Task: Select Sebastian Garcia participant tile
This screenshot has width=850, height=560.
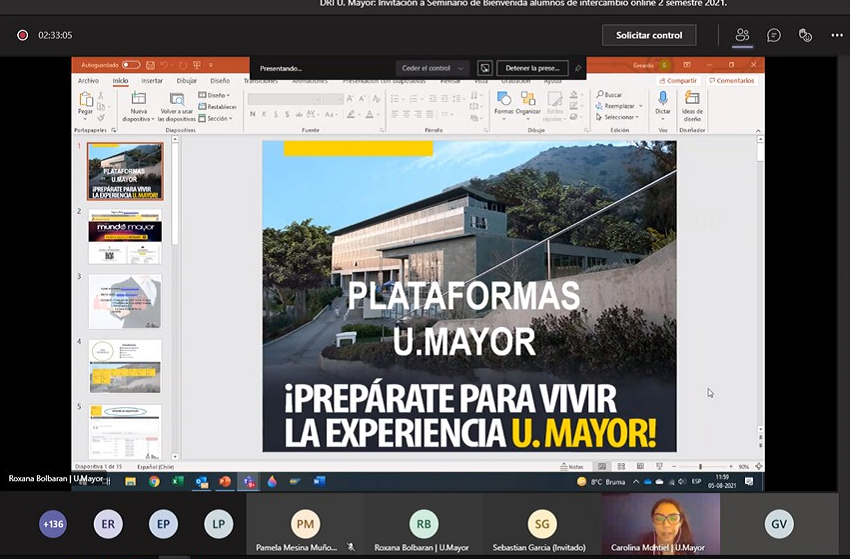Action: 542,523
